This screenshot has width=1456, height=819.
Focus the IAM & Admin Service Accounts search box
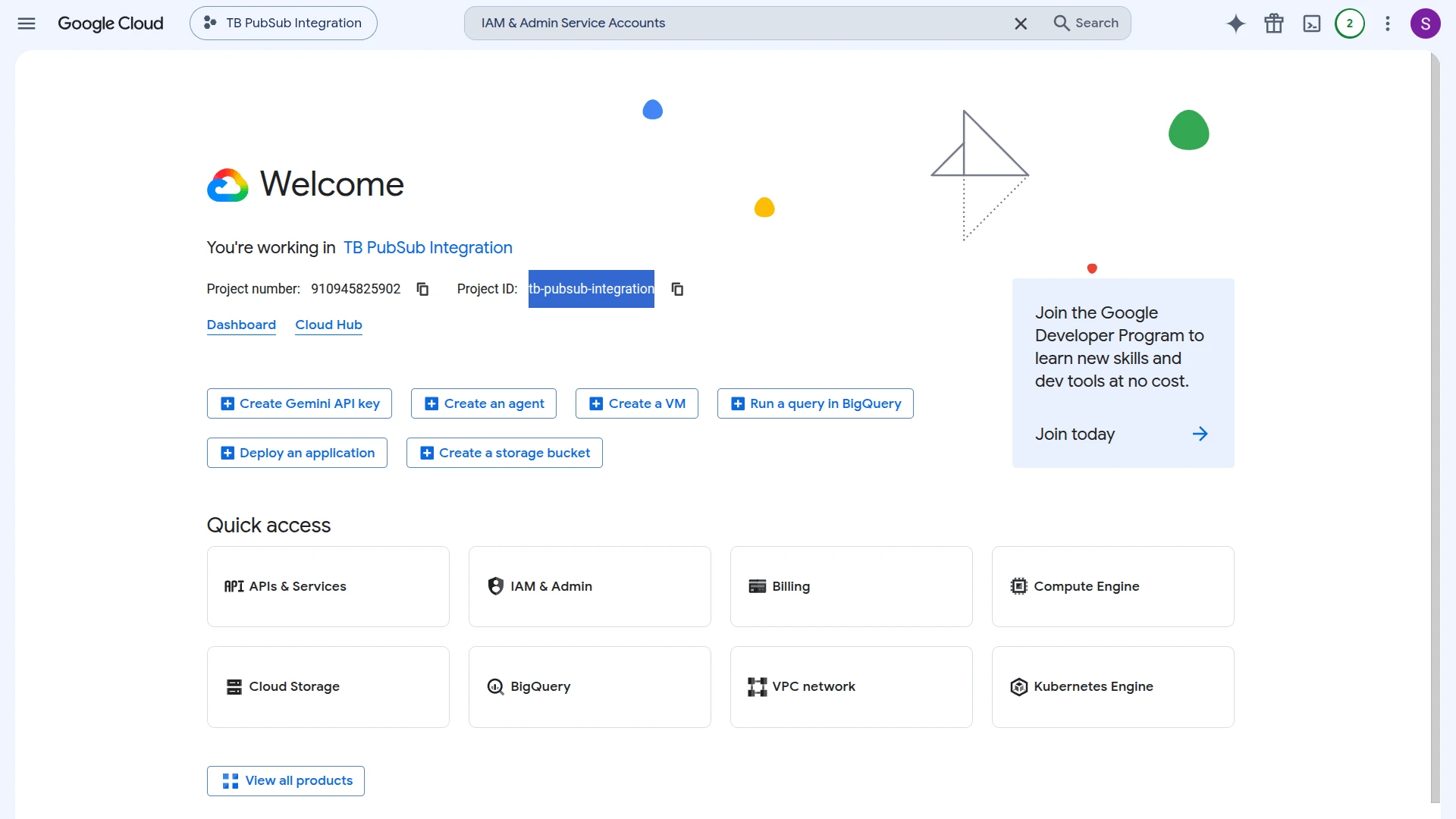click(742, 24)
